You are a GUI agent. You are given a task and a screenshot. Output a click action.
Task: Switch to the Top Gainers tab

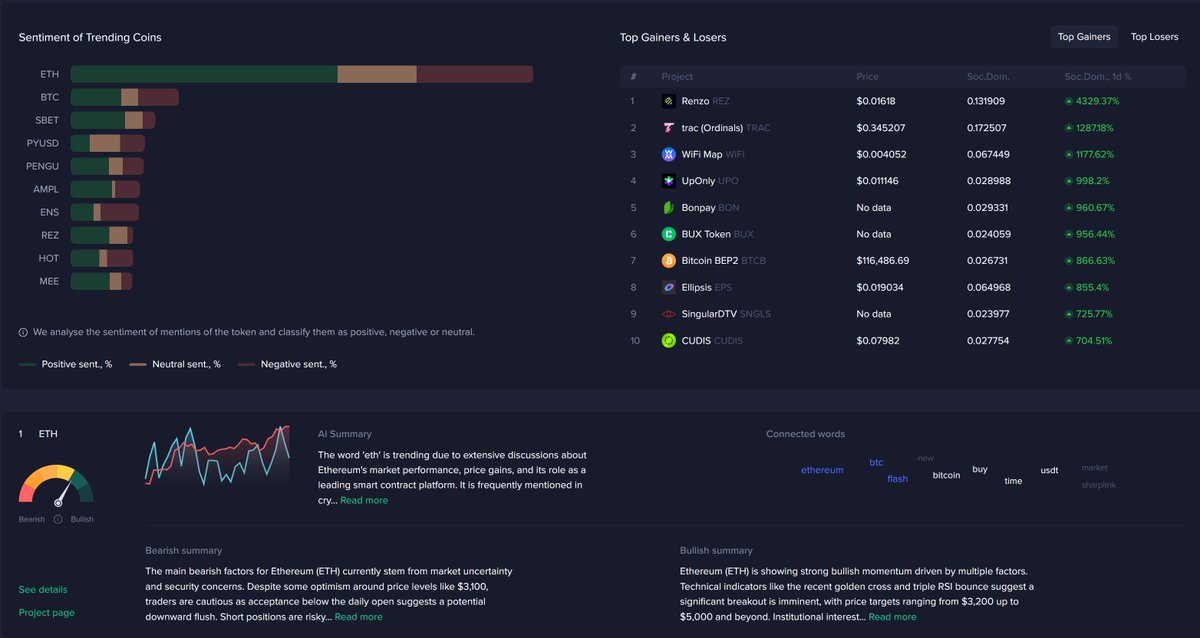coord(1084,37)
